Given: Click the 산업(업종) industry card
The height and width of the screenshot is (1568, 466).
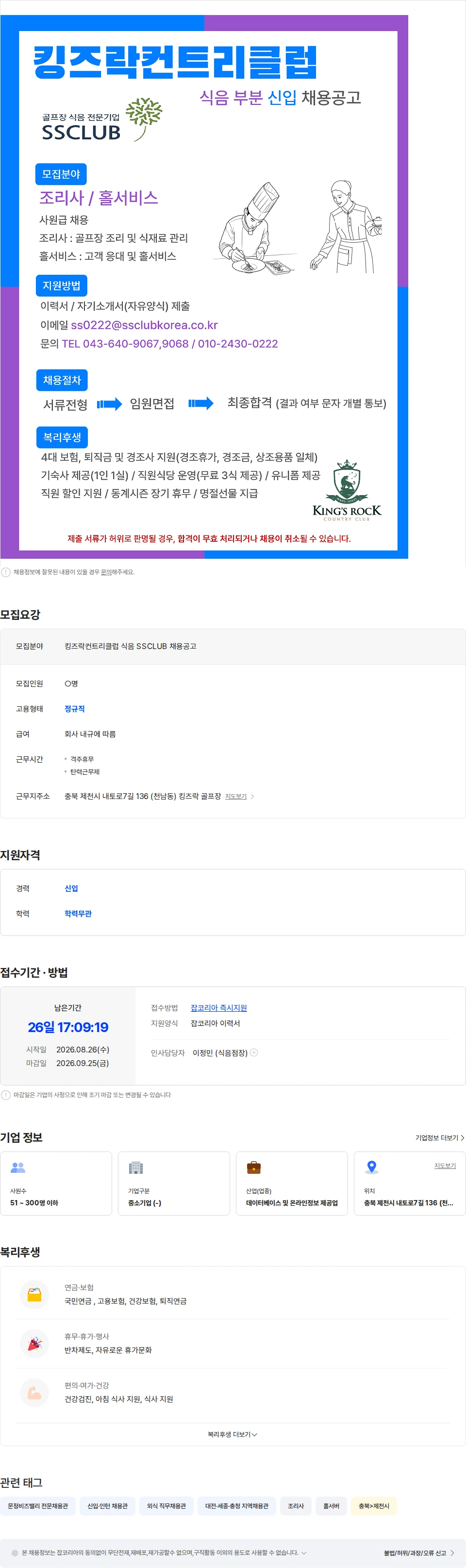Looking at the screenshot, I should point(292,1184).
